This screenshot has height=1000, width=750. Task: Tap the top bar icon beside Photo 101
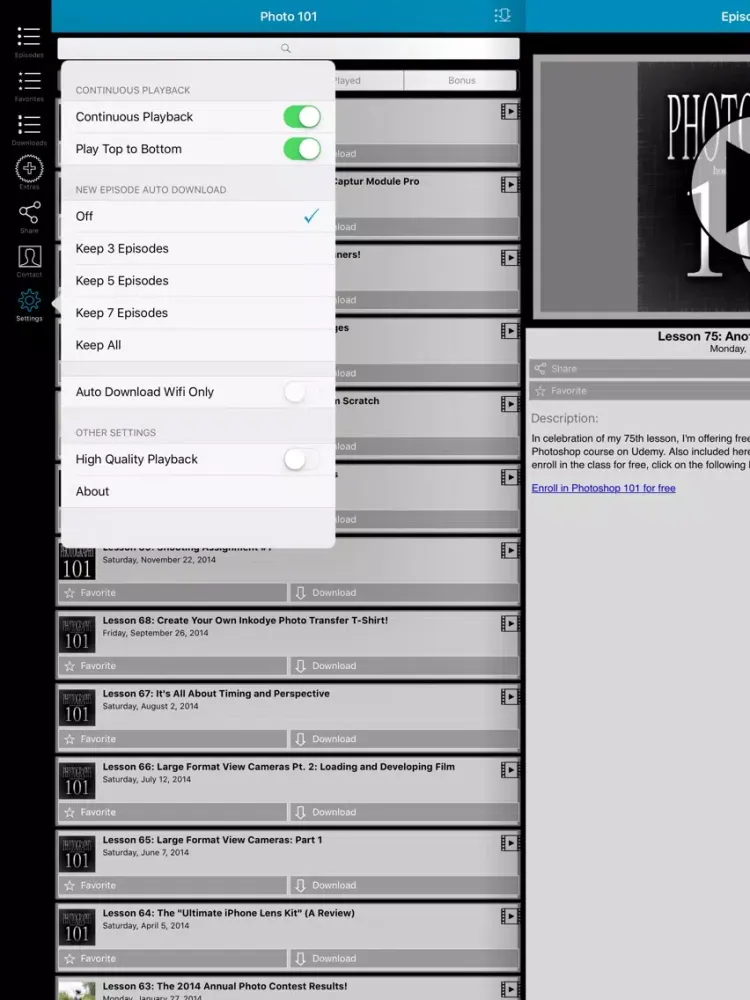(502, 16)
